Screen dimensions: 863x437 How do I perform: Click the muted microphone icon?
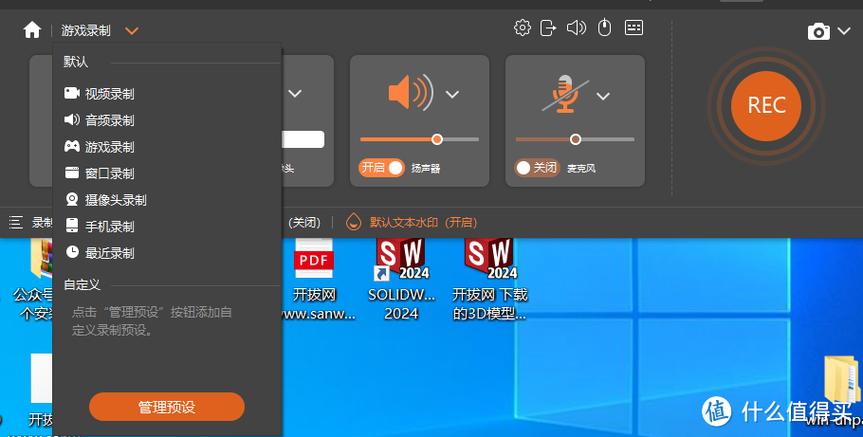(565, 95)
